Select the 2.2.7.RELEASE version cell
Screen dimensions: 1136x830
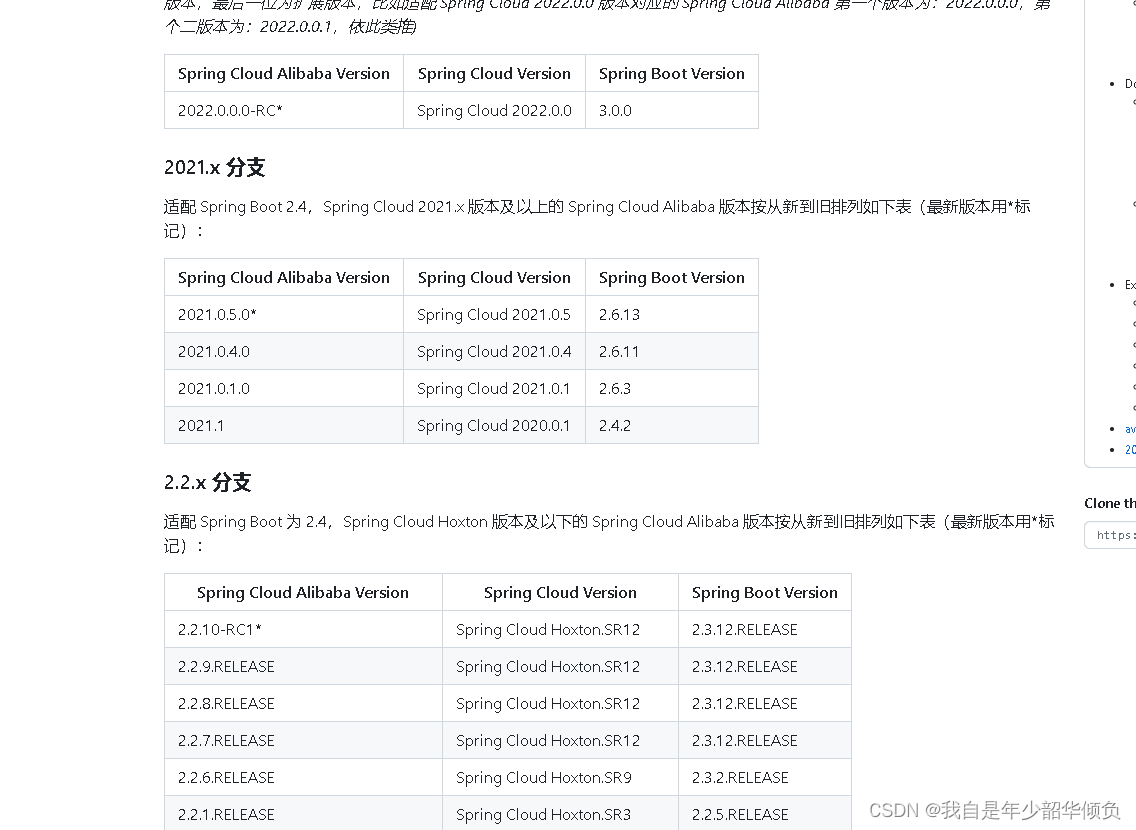[304, 740]
